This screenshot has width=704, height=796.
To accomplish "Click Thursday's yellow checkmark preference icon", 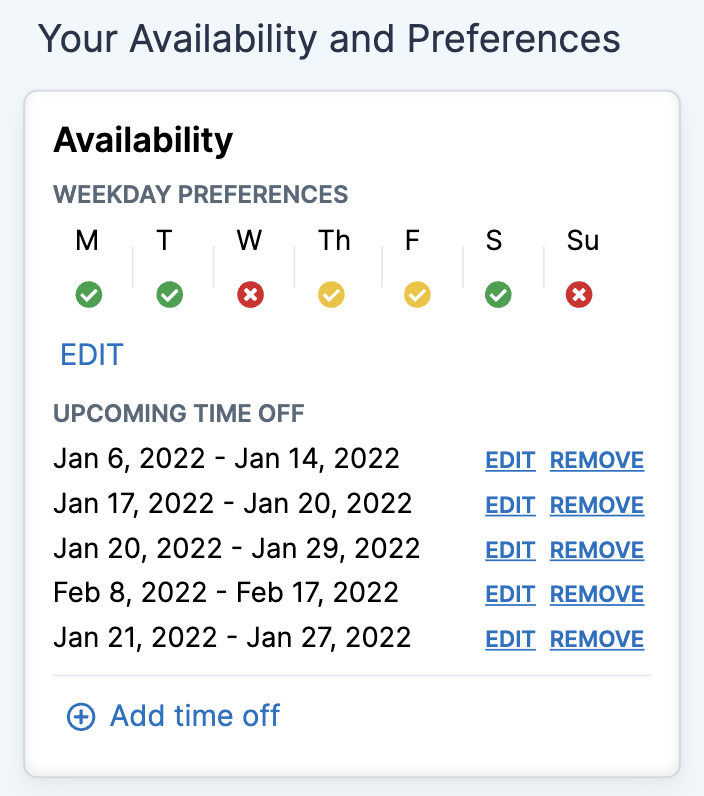I will click(x=331, y=294).
